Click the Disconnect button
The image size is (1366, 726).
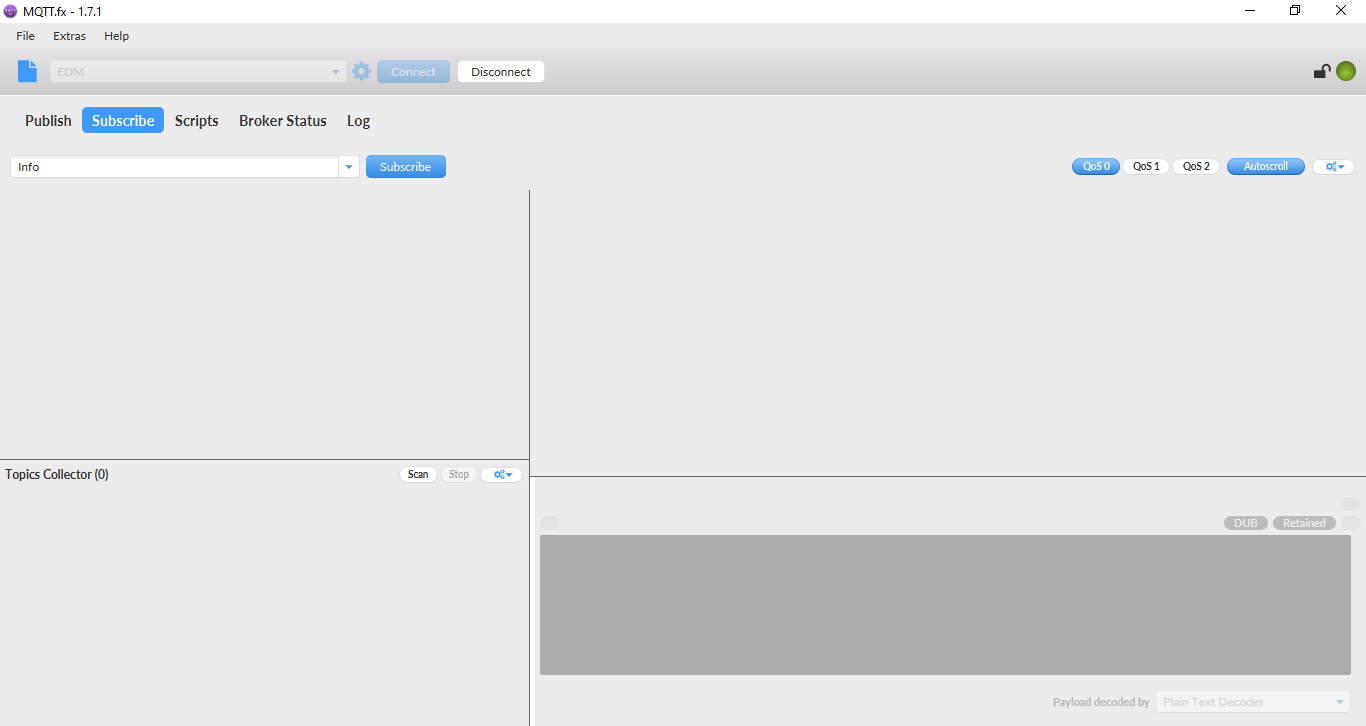point(500,71)
